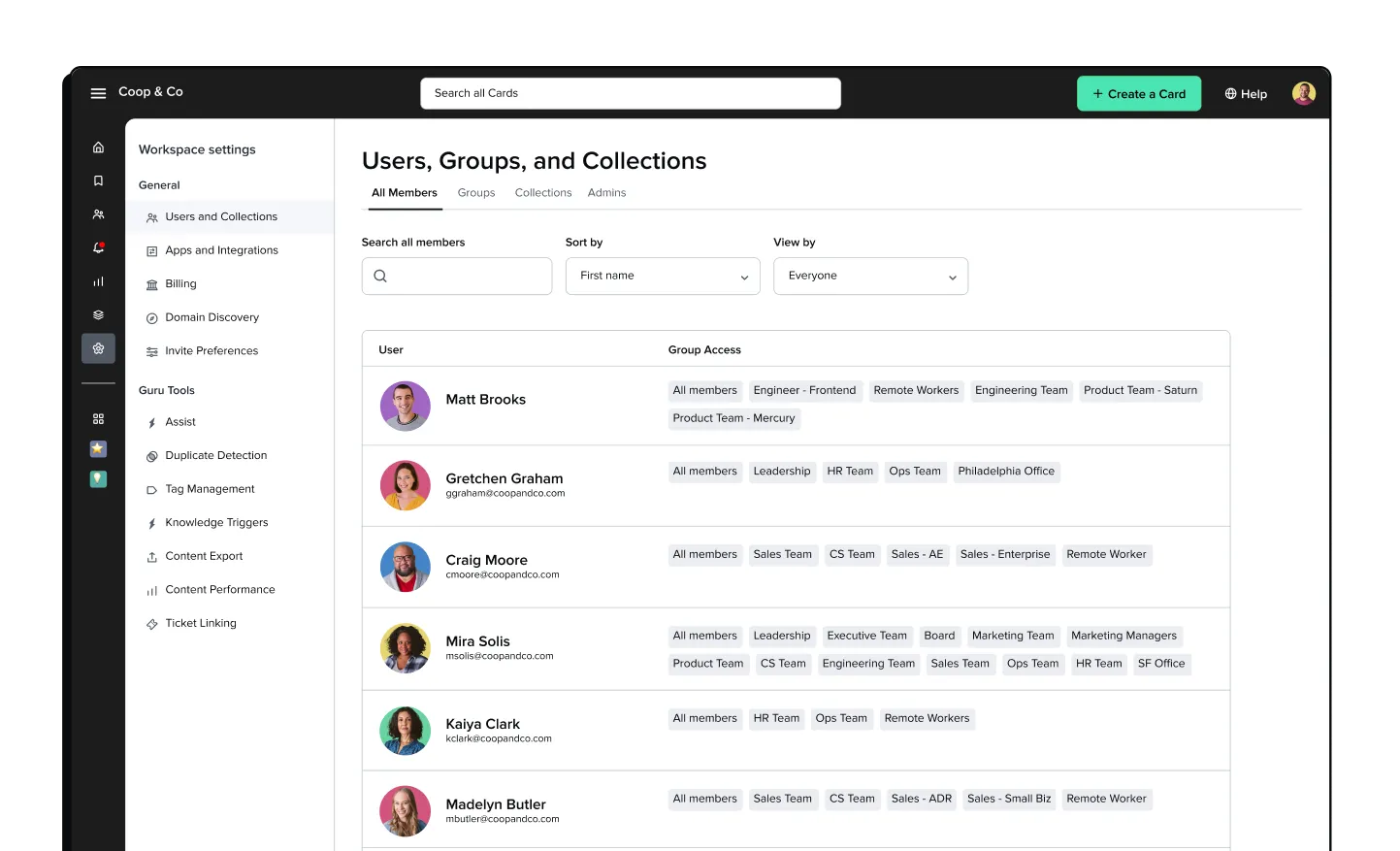The width and height of the screenshot is (1400, 851).
Task: Open the people icon in left rail
Action: [98, 214]
